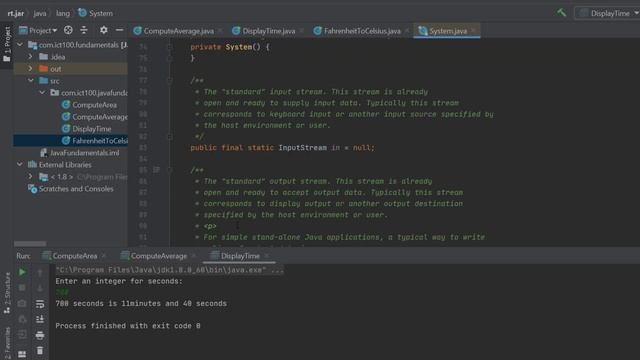The width and height of the screenshot is (640, 360).
Task: Click the Build project hammer icon
Action: 562,13
